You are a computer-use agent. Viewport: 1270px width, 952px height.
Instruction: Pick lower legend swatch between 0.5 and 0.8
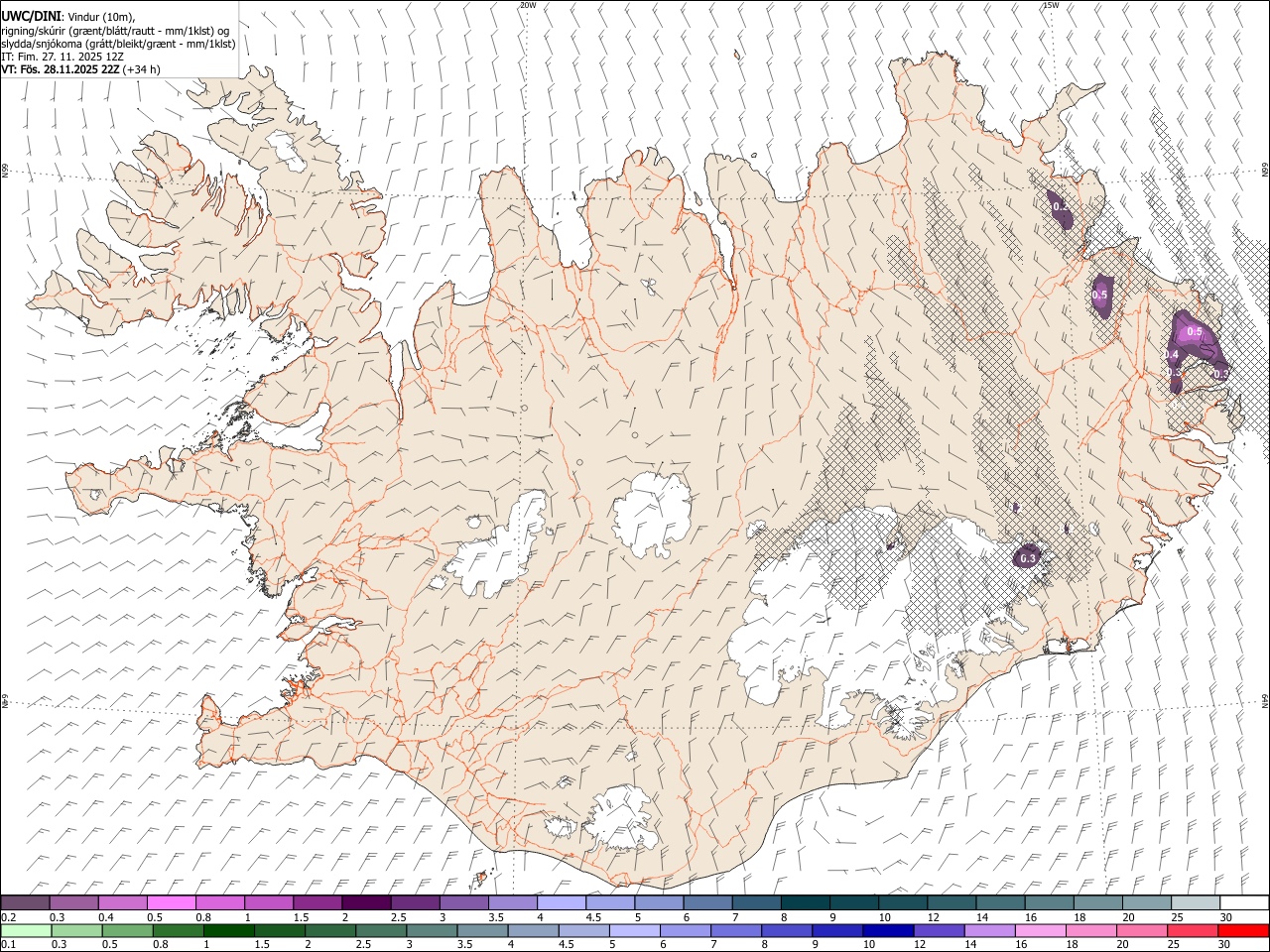coord(127,930)
